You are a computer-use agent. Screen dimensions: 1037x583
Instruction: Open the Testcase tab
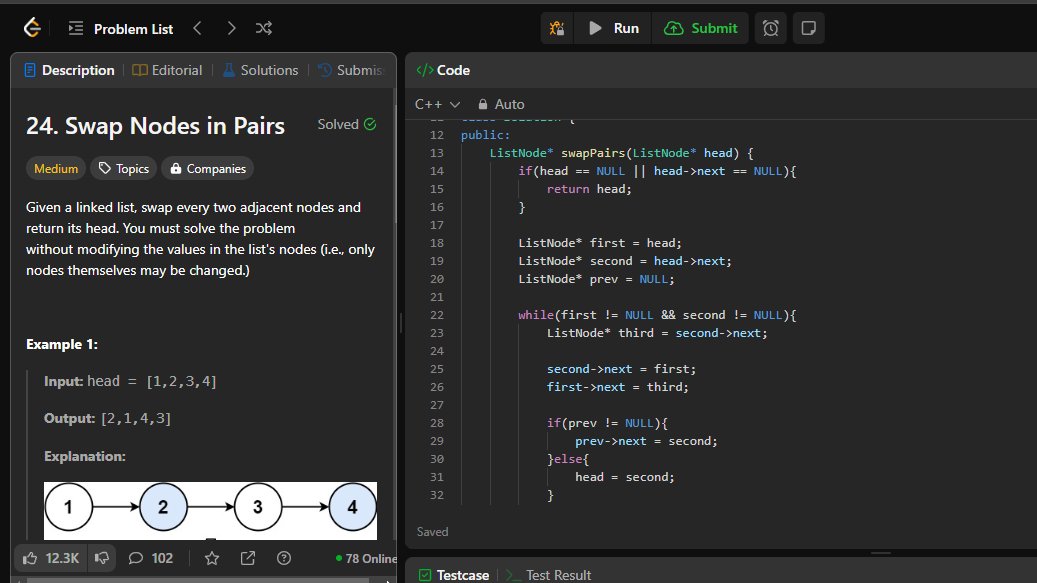coord(454,575)
